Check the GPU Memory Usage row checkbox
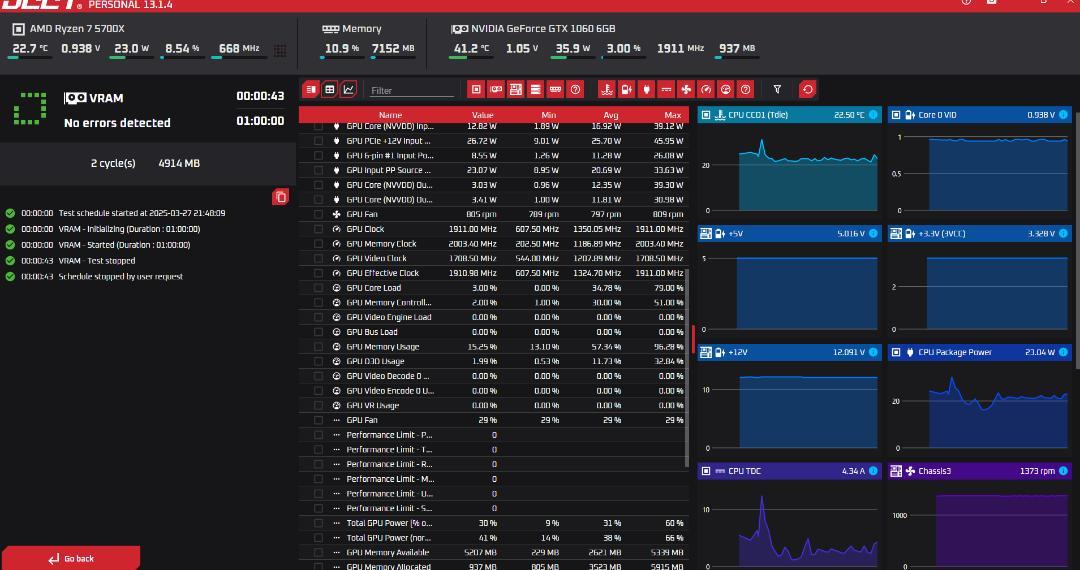This screenshot has width=1080, height=570. [318, 346]
